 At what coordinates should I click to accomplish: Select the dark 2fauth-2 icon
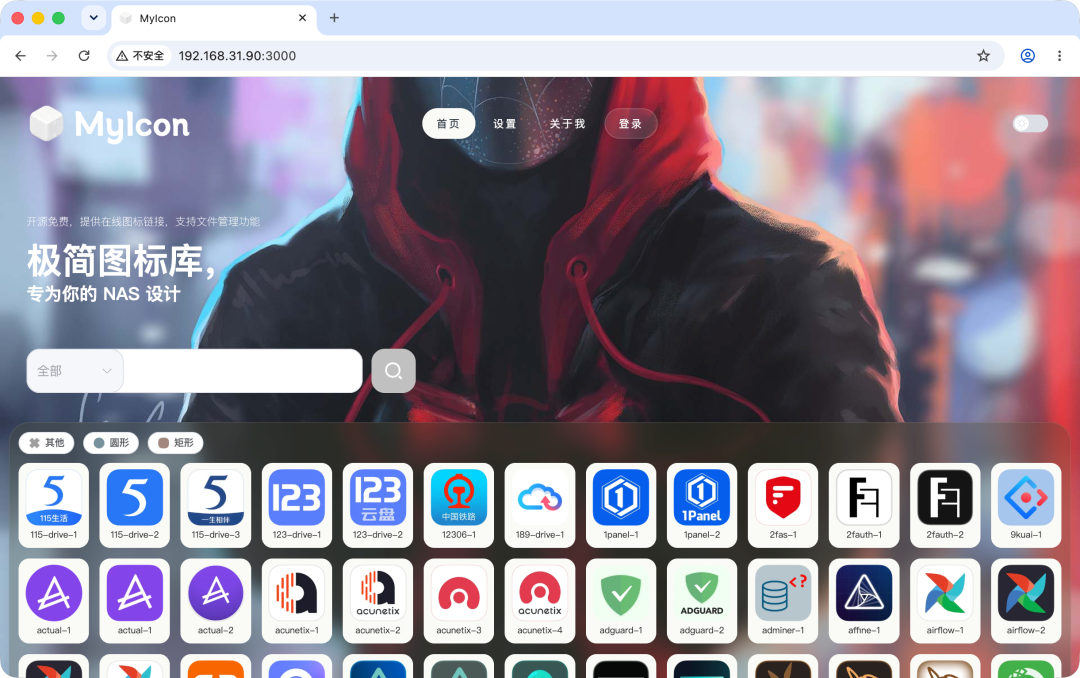(x=945, y=505)
